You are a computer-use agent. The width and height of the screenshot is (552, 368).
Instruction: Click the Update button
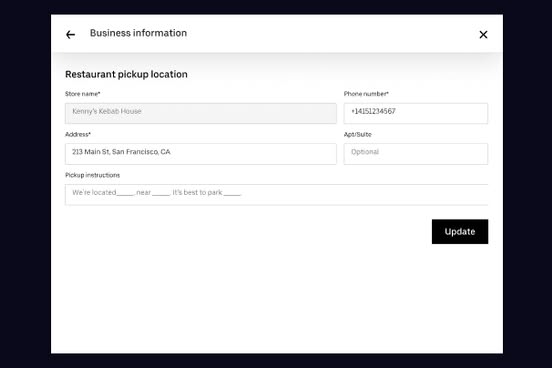460,232
